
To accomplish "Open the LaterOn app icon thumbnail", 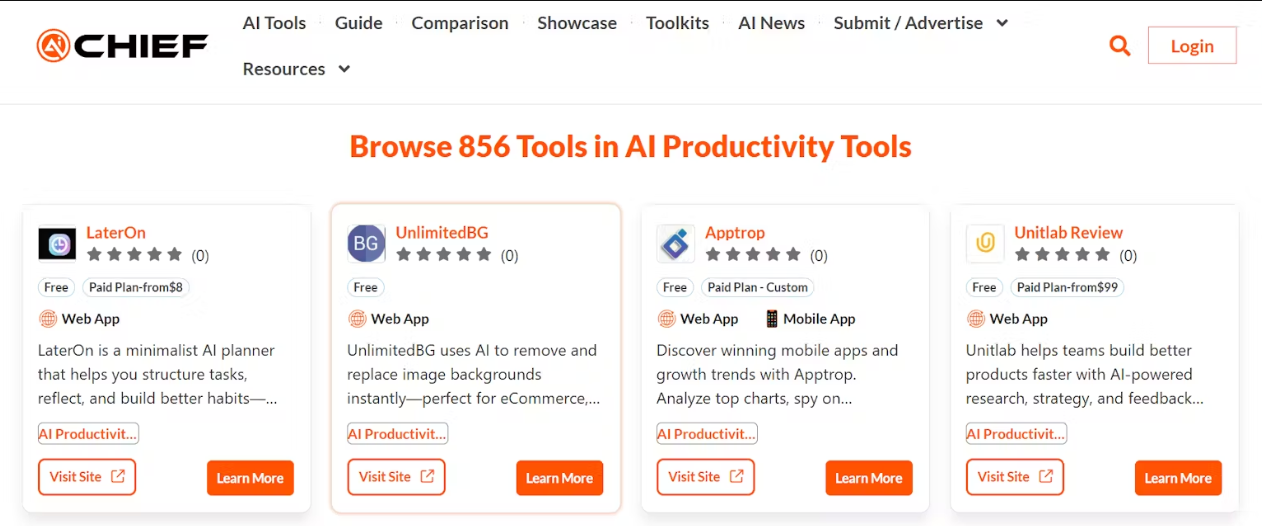I will click(x=57, y=244).
